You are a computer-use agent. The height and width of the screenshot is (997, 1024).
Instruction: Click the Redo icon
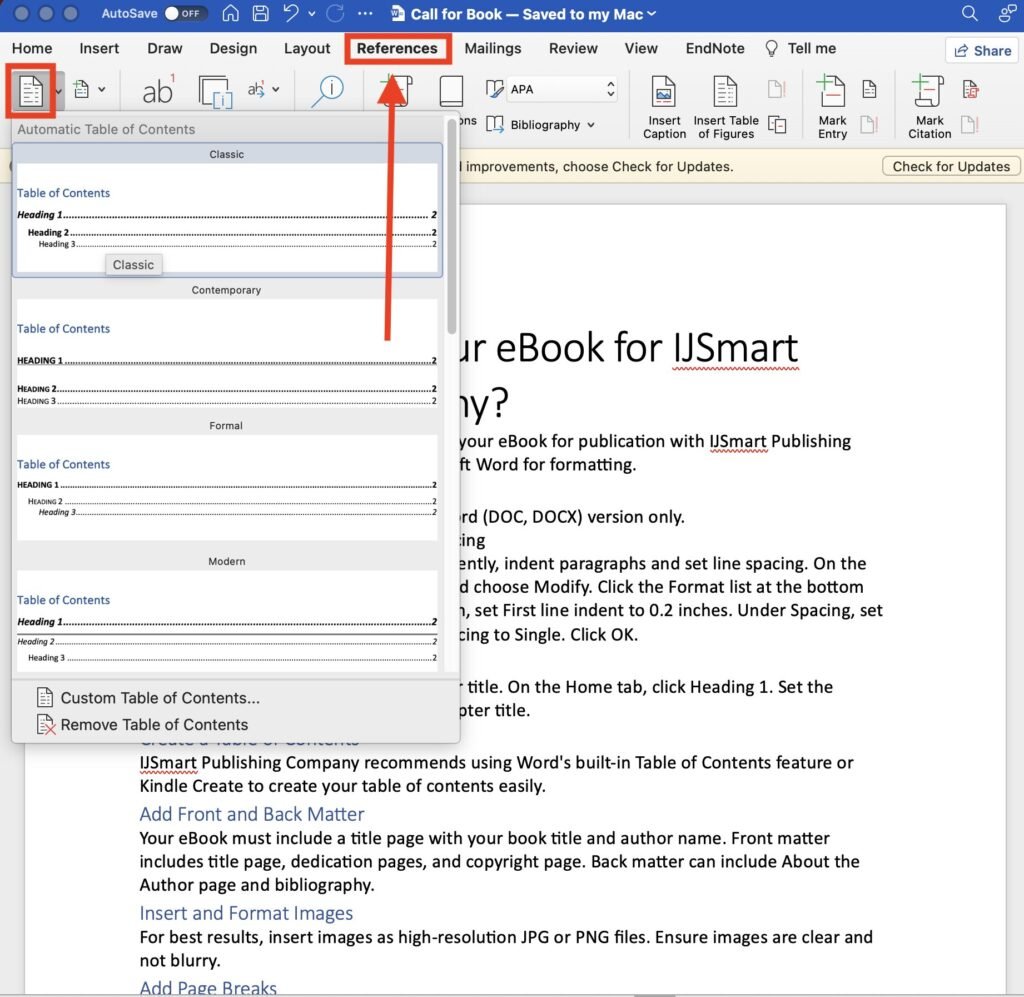(x=335, y=14)
